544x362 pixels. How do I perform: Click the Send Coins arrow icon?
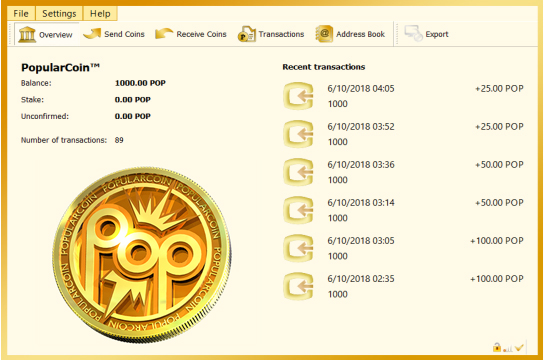(92, 34)
